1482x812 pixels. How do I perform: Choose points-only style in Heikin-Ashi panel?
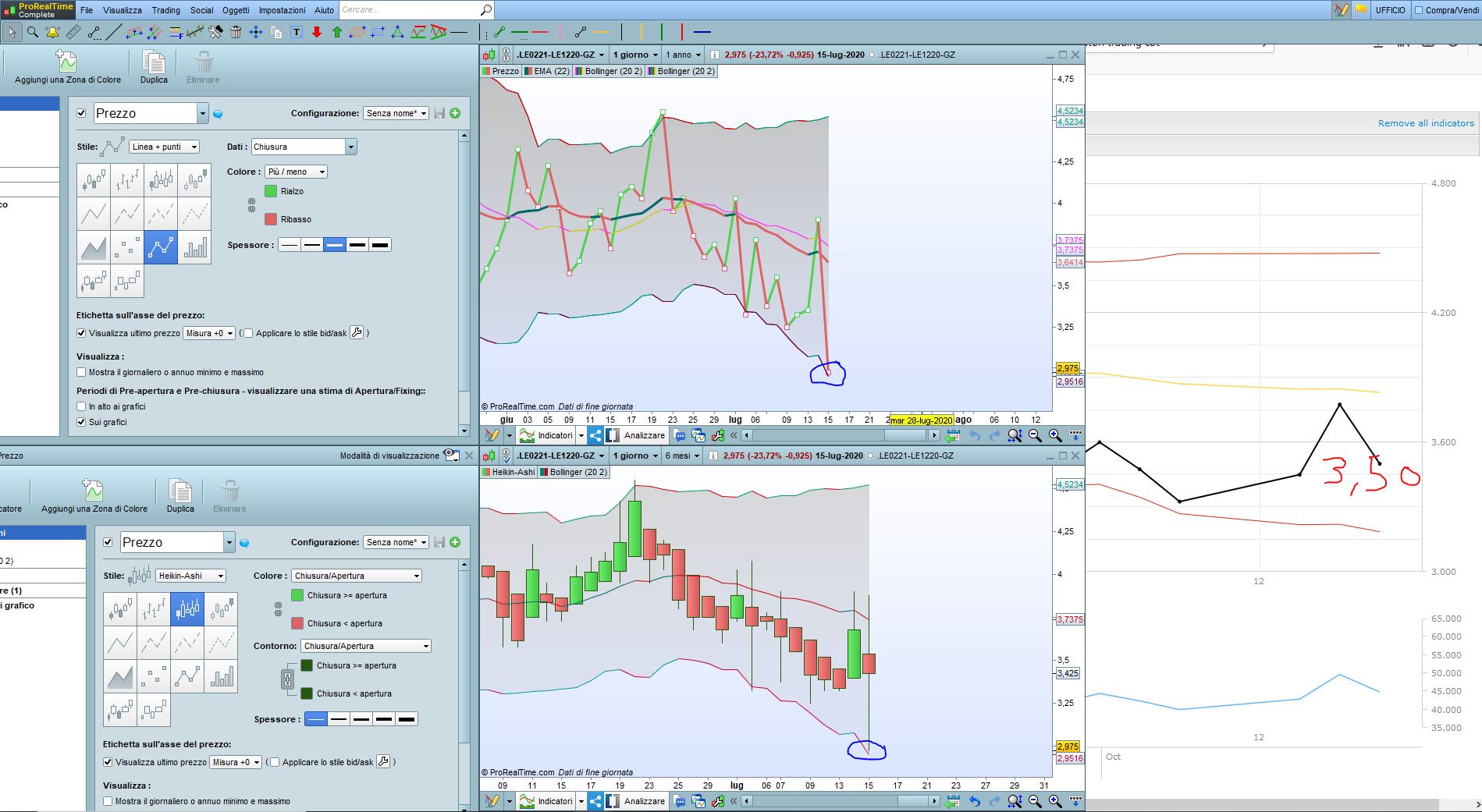pos(154,676)
